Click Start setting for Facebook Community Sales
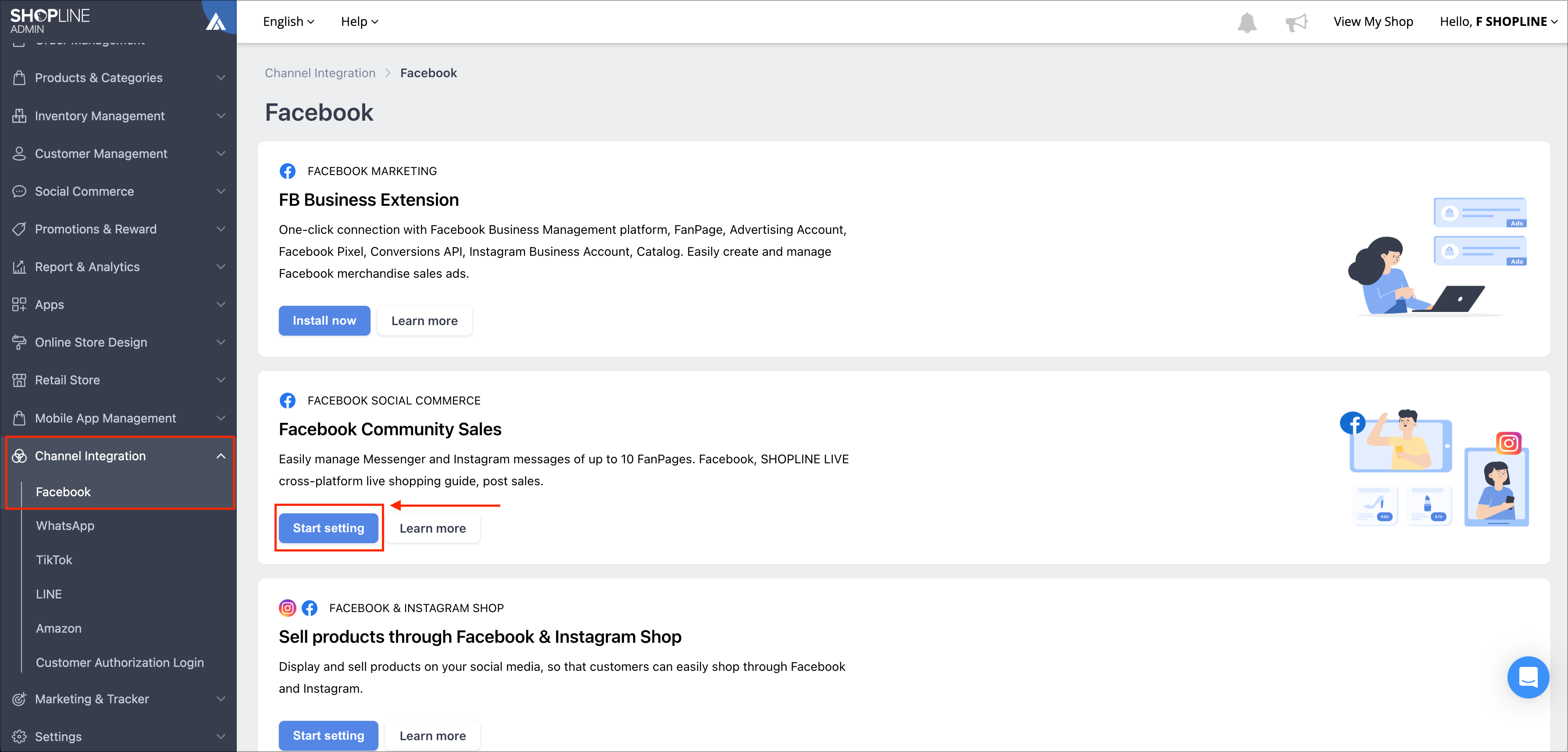The image size is (1568, 752). (329, 529)
